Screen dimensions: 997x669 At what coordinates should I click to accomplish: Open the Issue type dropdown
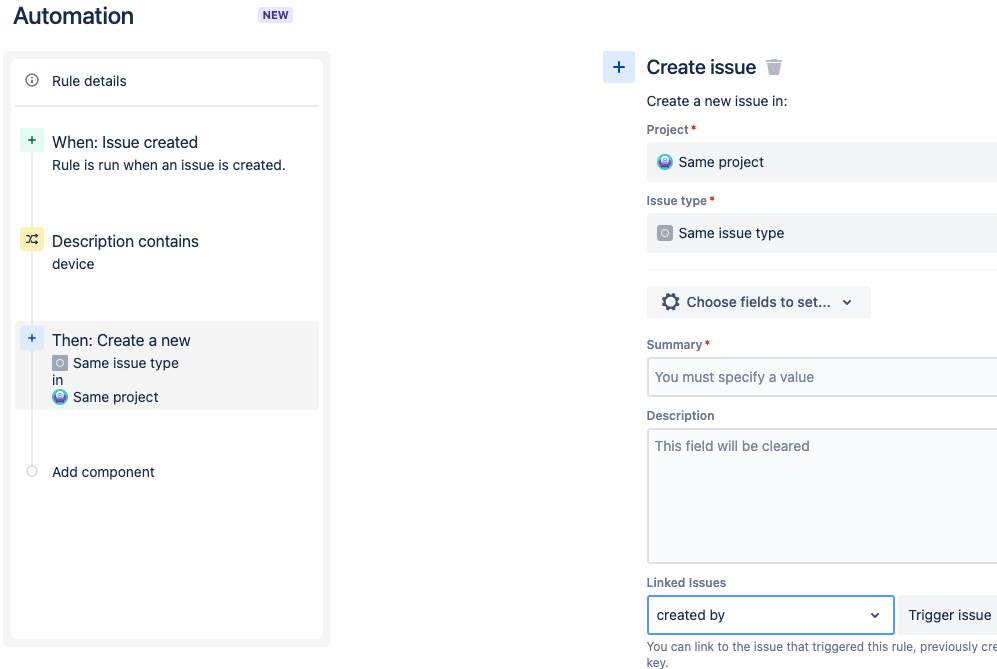822,233
